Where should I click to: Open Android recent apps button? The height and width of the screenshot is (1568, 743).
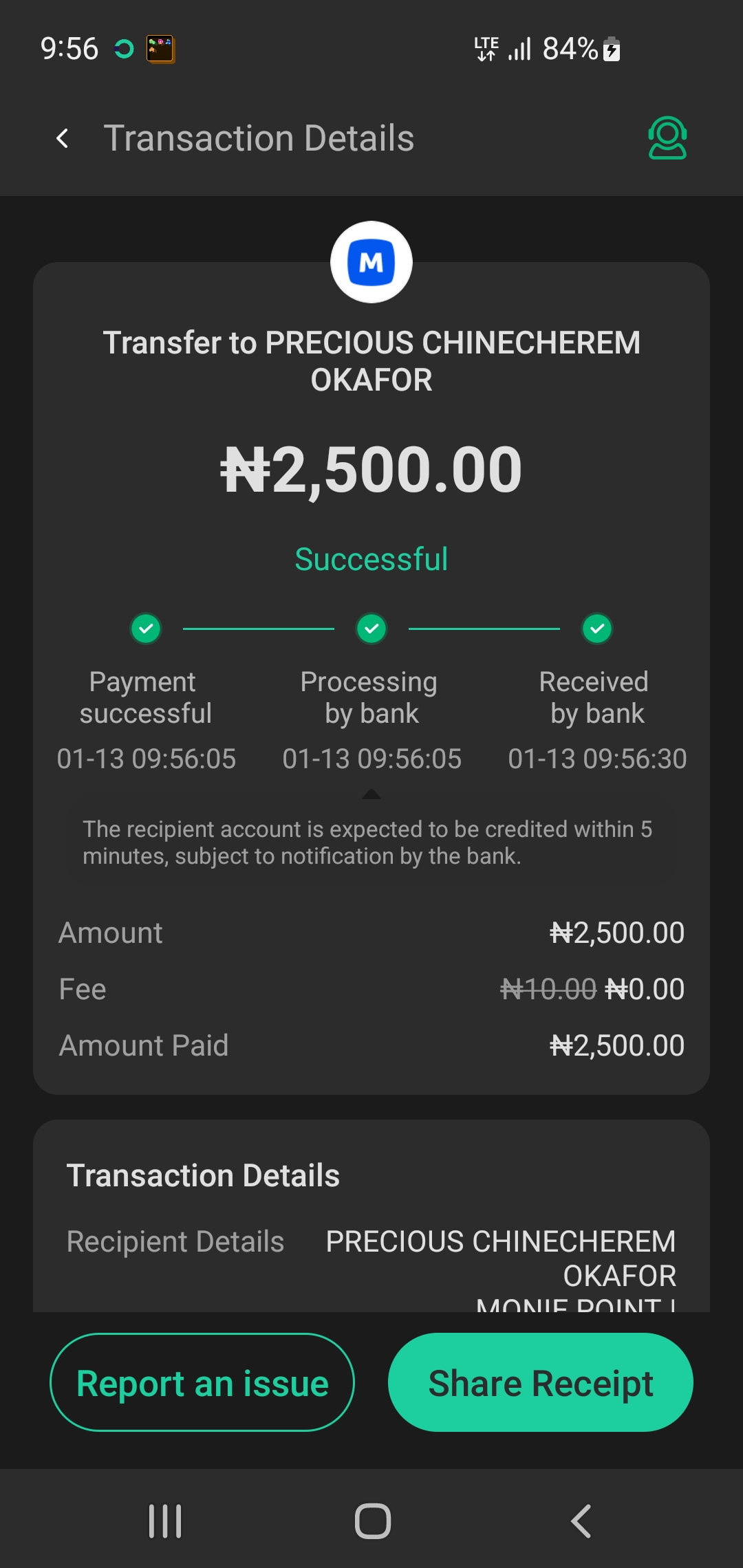pos(165,1521)
